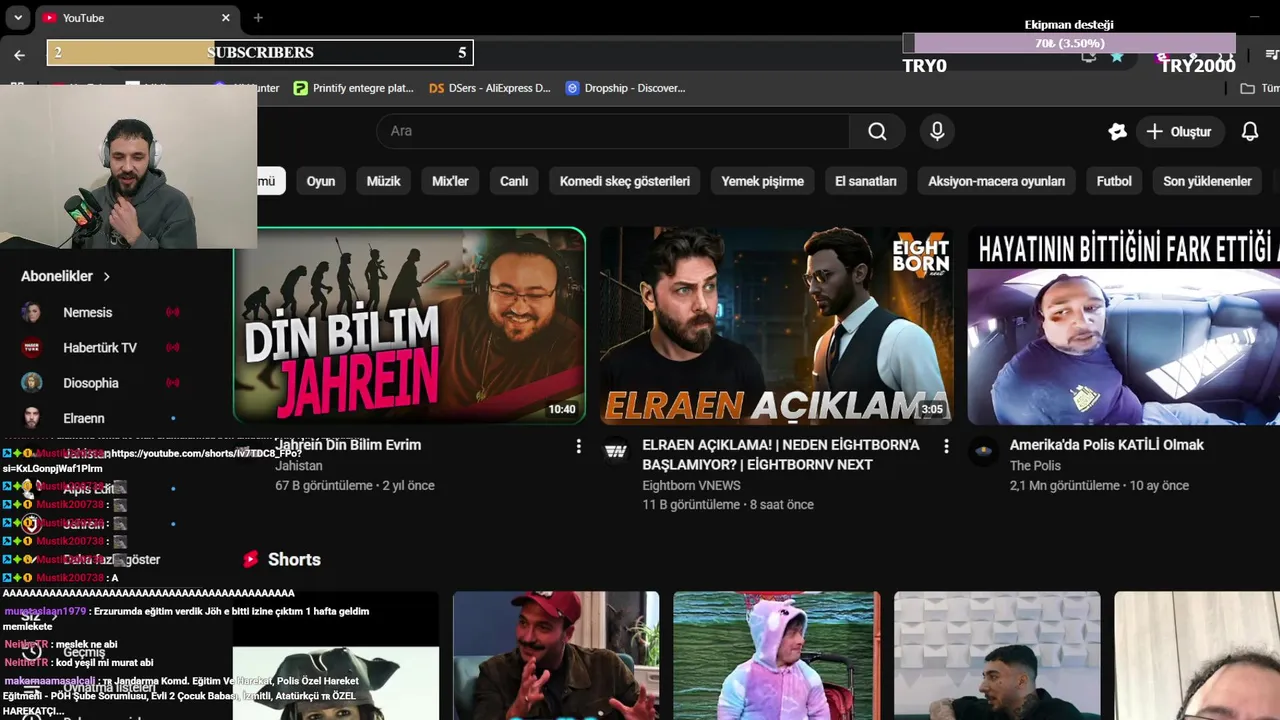
Task: Open options menu for Jahrein video
Action: click(x=578, y=446)
